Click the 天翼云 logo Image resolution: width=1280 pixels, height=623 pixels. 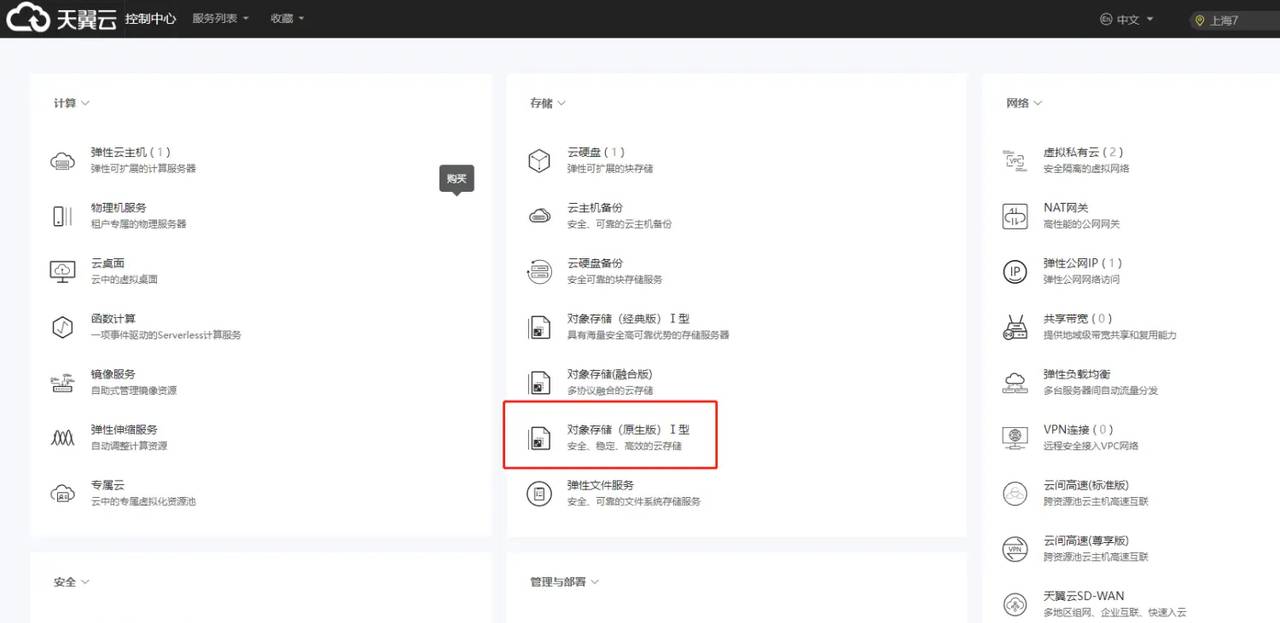[59, 17]
